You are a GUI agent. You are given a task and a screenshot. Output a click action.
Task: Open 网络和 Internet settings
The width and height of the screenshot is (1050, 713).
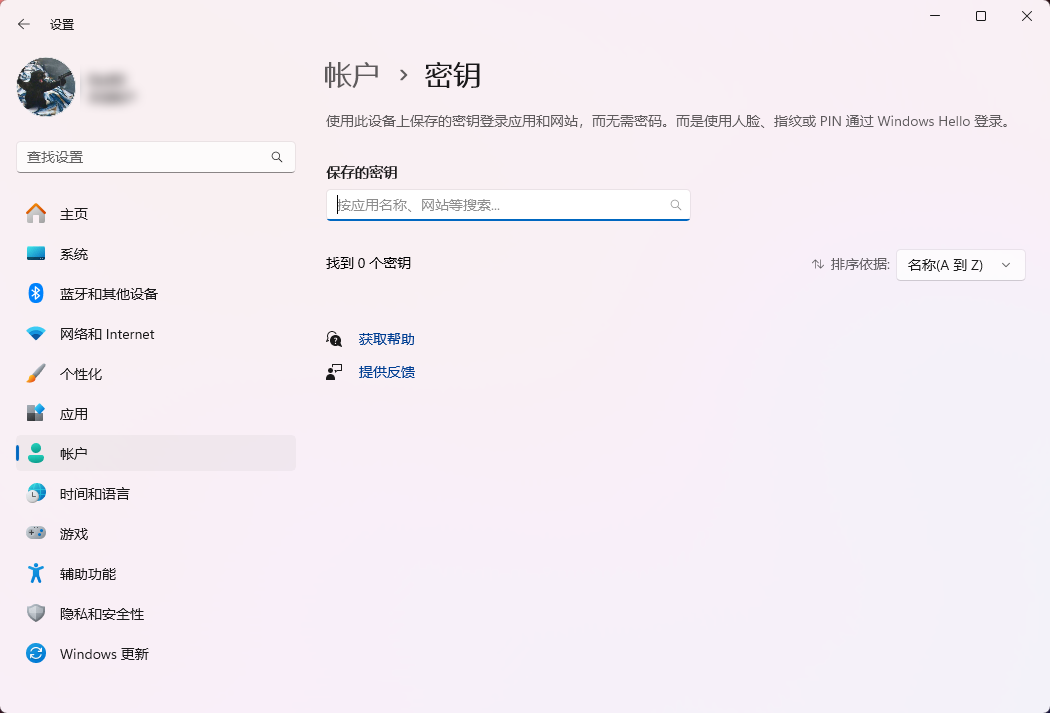107,333
